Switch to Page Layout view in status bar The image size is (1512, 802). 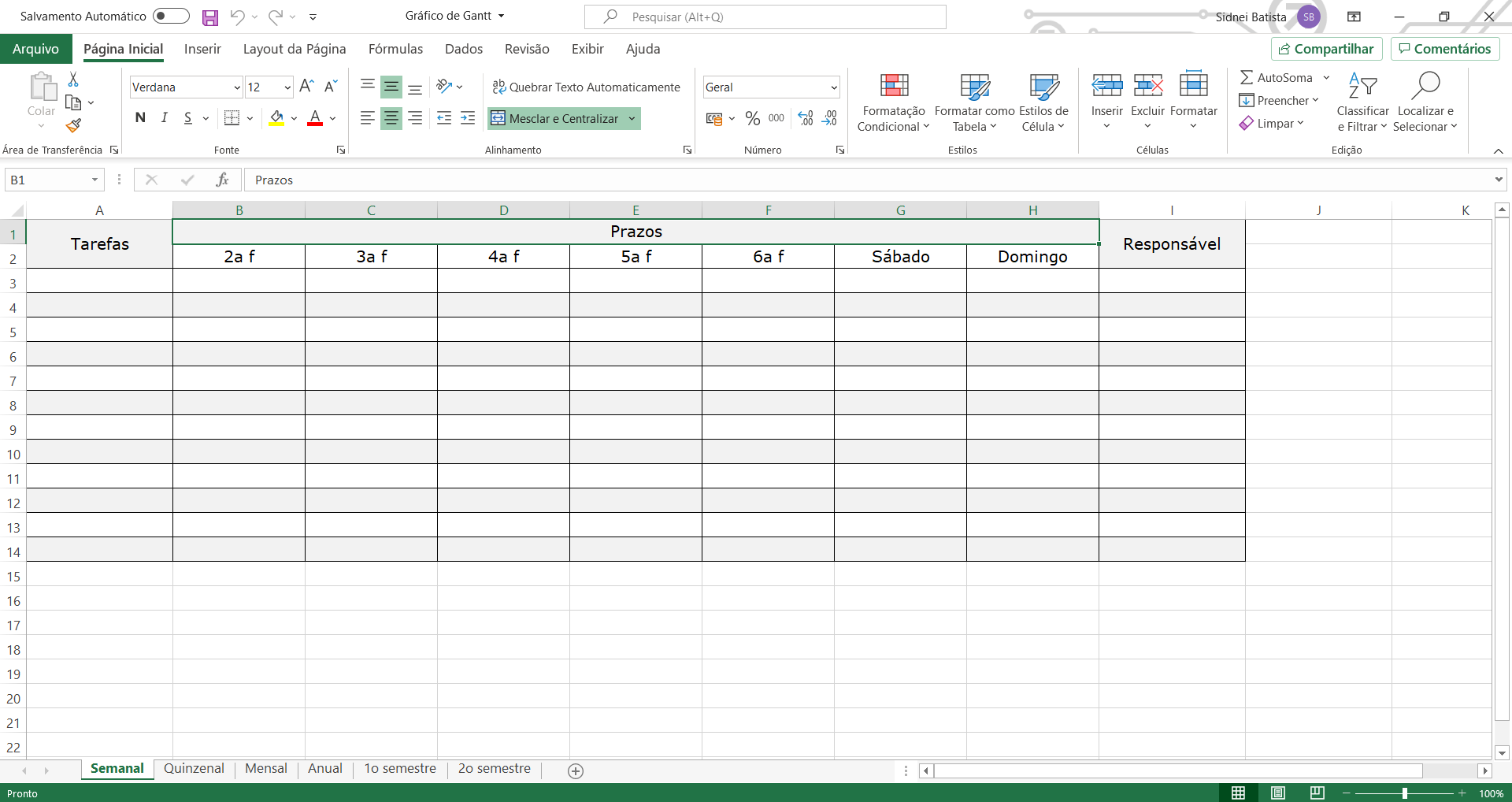tap(1278, 793)
